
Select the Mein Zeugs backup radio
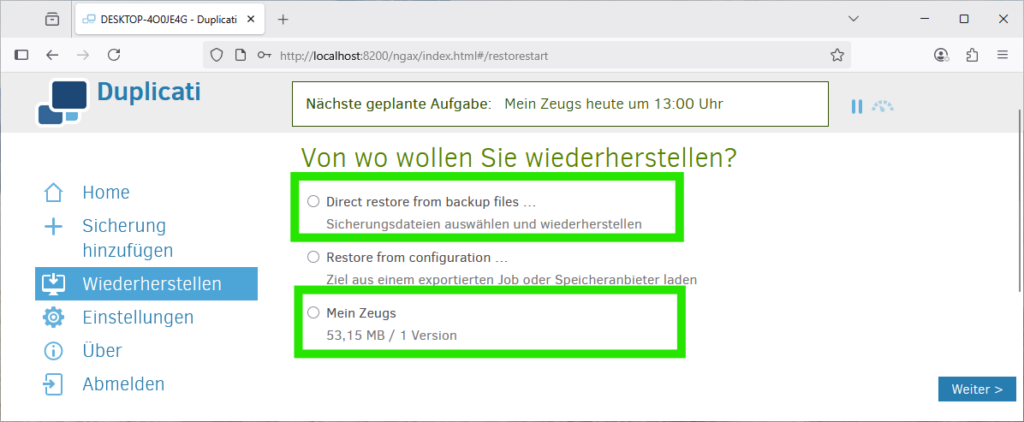click(x=313, y=313)
